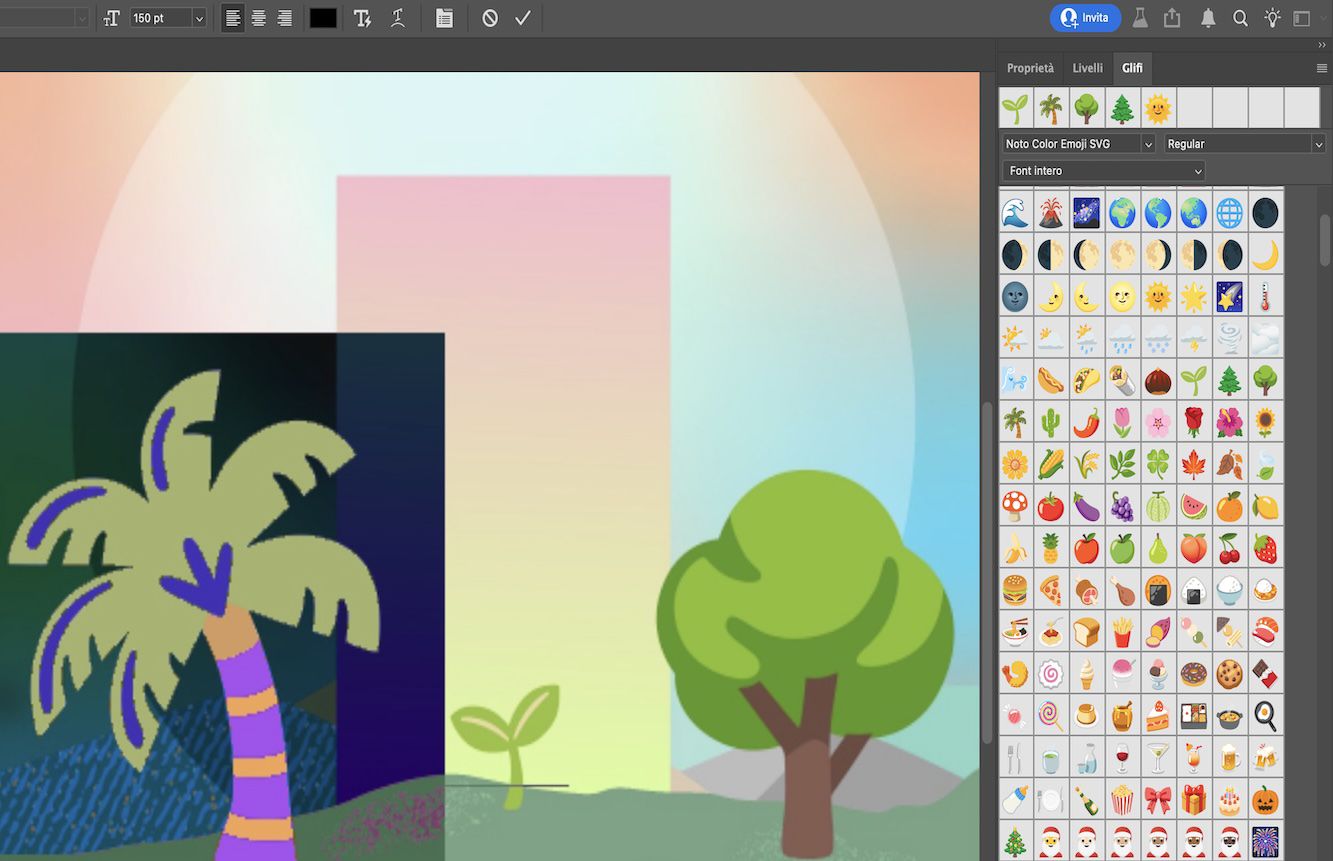The width and height of the screenshot is (1333, 861).
Task: Select left text alignment
Action: click(232, 17)
